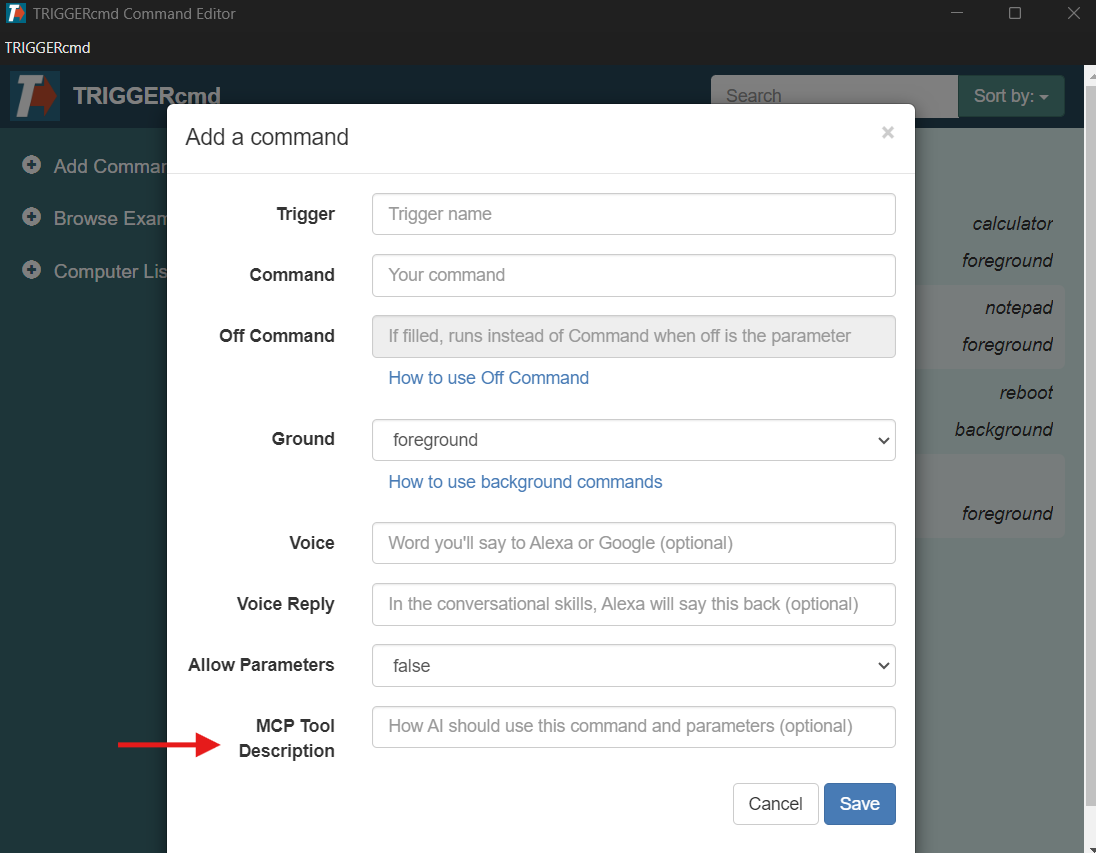Focus the MCP Tool Description field
The image size is (1096, 853).
click(633, 726)
